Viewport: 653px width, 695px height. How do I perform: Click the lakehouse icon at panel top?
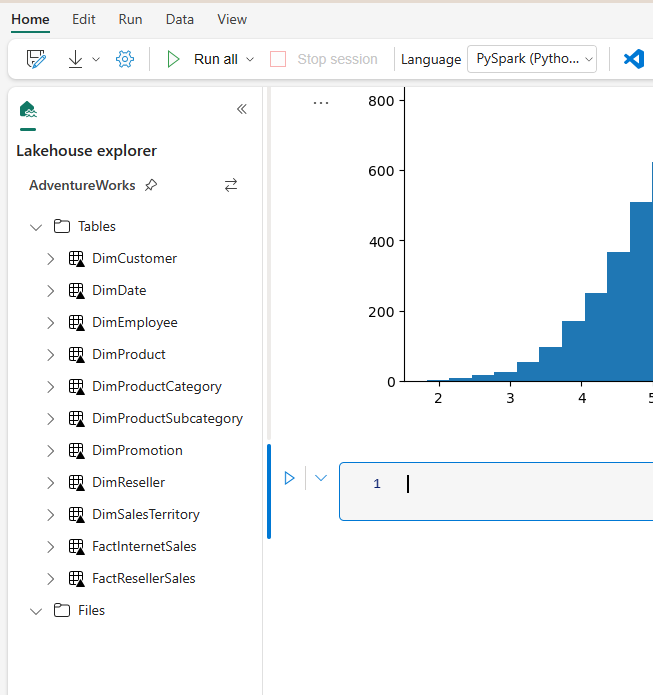point(28,110)
